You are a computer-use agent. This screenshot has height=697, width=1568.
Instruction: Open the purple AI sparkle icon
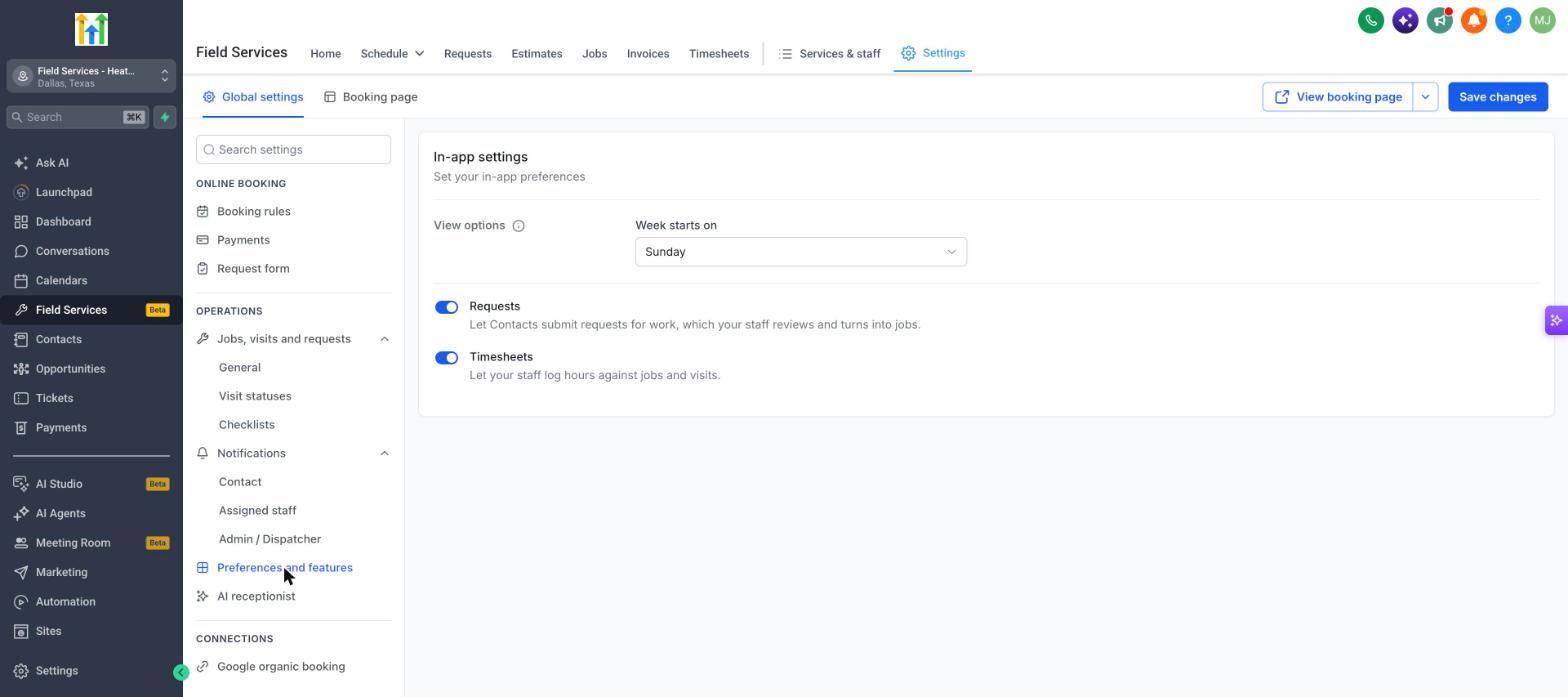(1405, 20)
